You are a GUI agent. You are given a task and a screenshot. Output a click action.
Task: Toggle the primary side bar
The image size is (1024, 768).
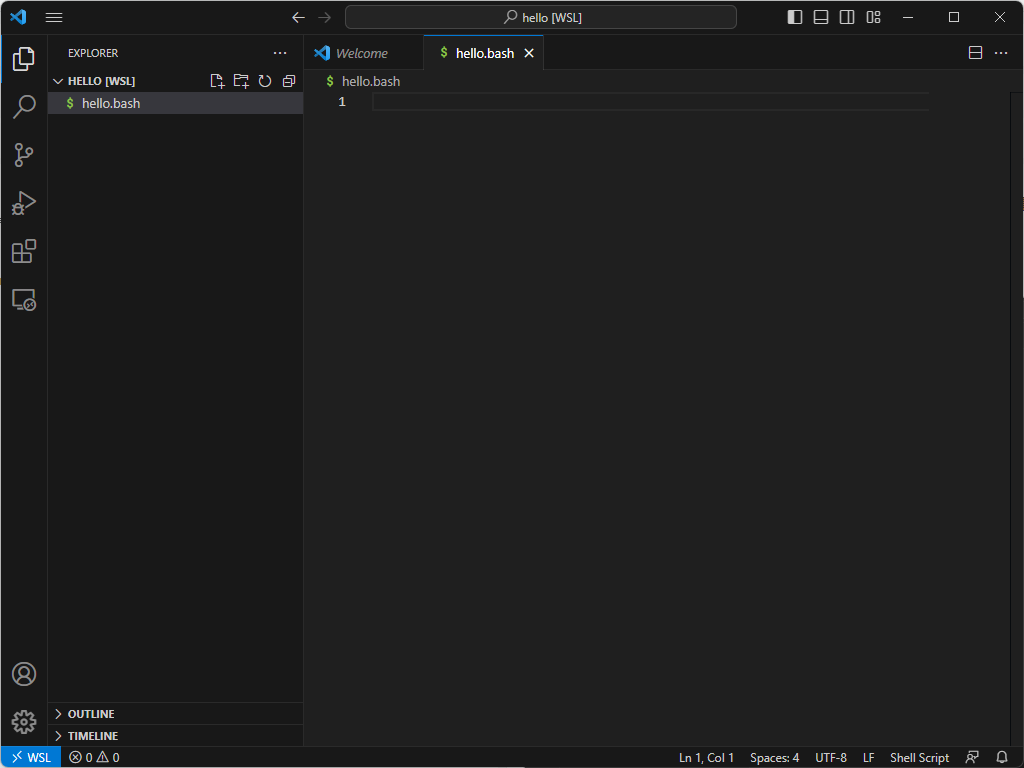pos(795,18)
